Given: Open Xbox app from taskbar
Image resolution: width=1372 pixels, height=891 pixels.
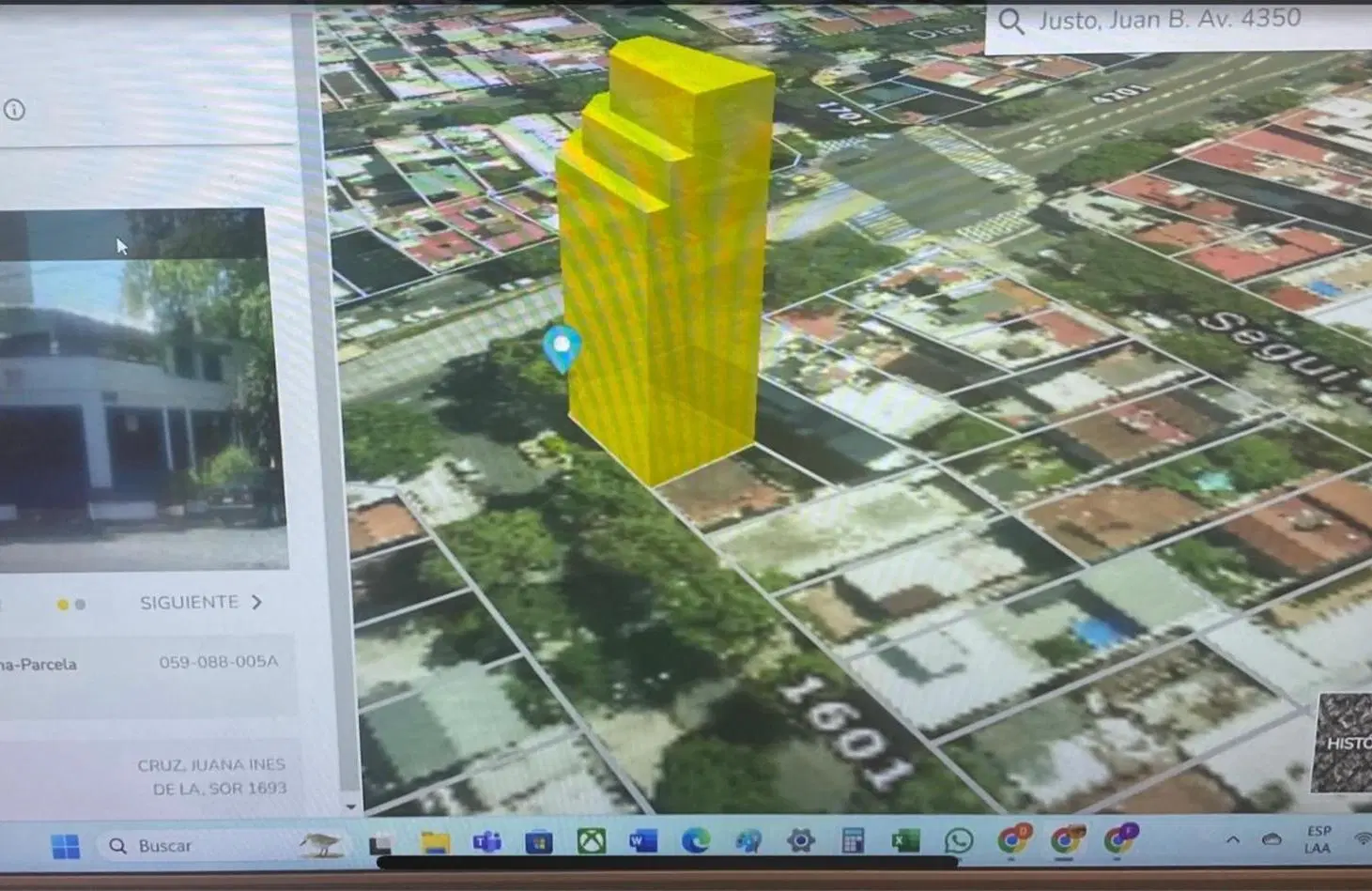Looking at the screenshot, I should pos(591,840).
